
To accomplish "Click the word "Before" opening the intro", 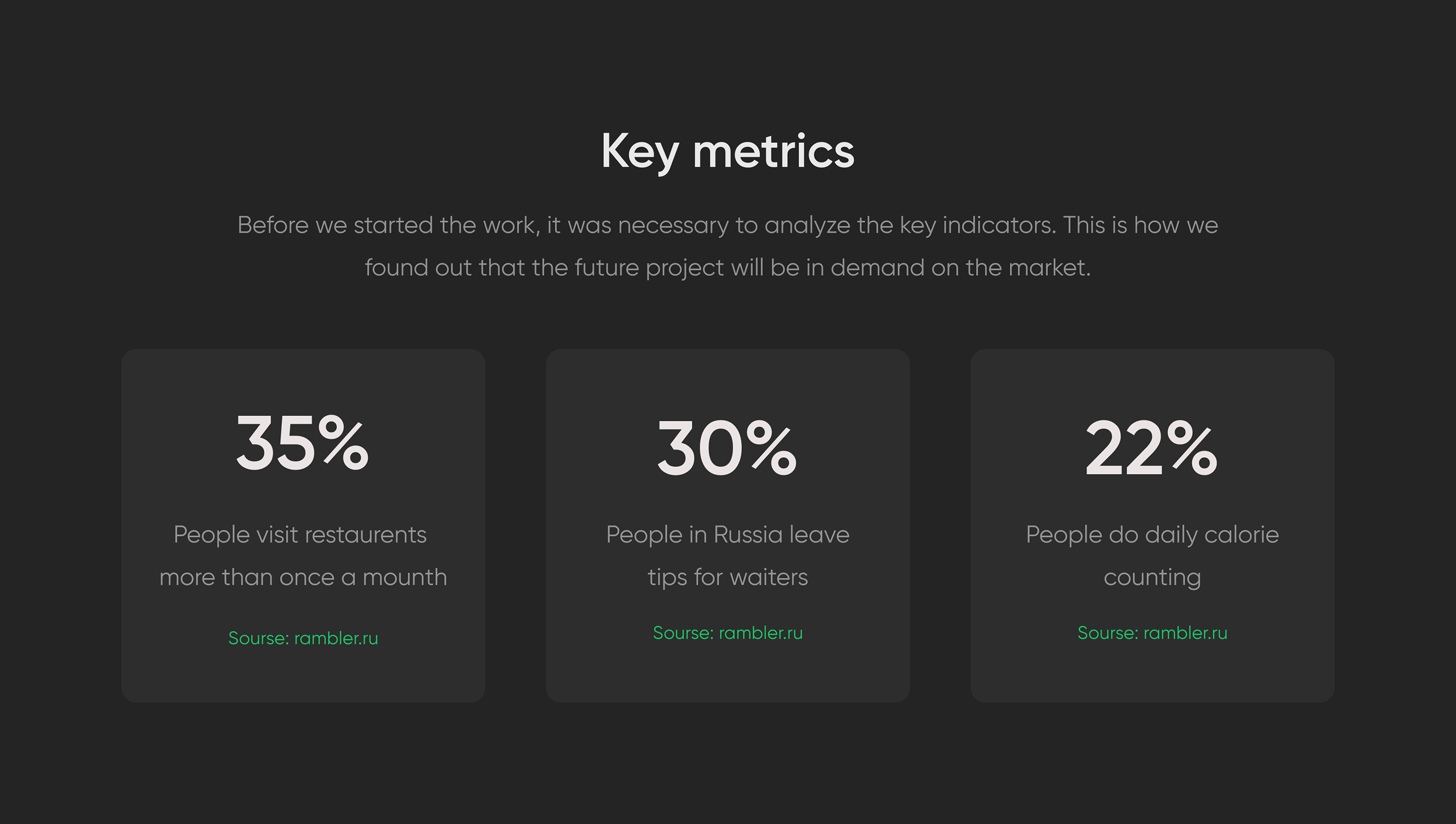I will click(x=272, y=225).
